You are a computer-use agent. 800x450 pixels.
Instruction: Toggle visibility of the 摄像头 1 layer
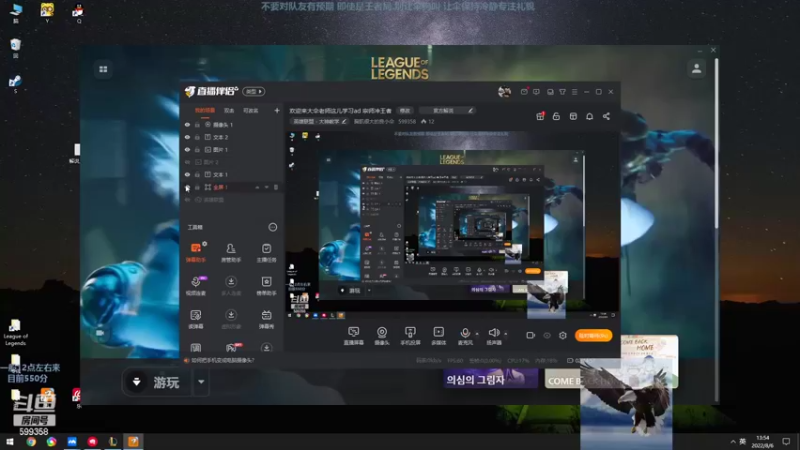click(187, 124)
